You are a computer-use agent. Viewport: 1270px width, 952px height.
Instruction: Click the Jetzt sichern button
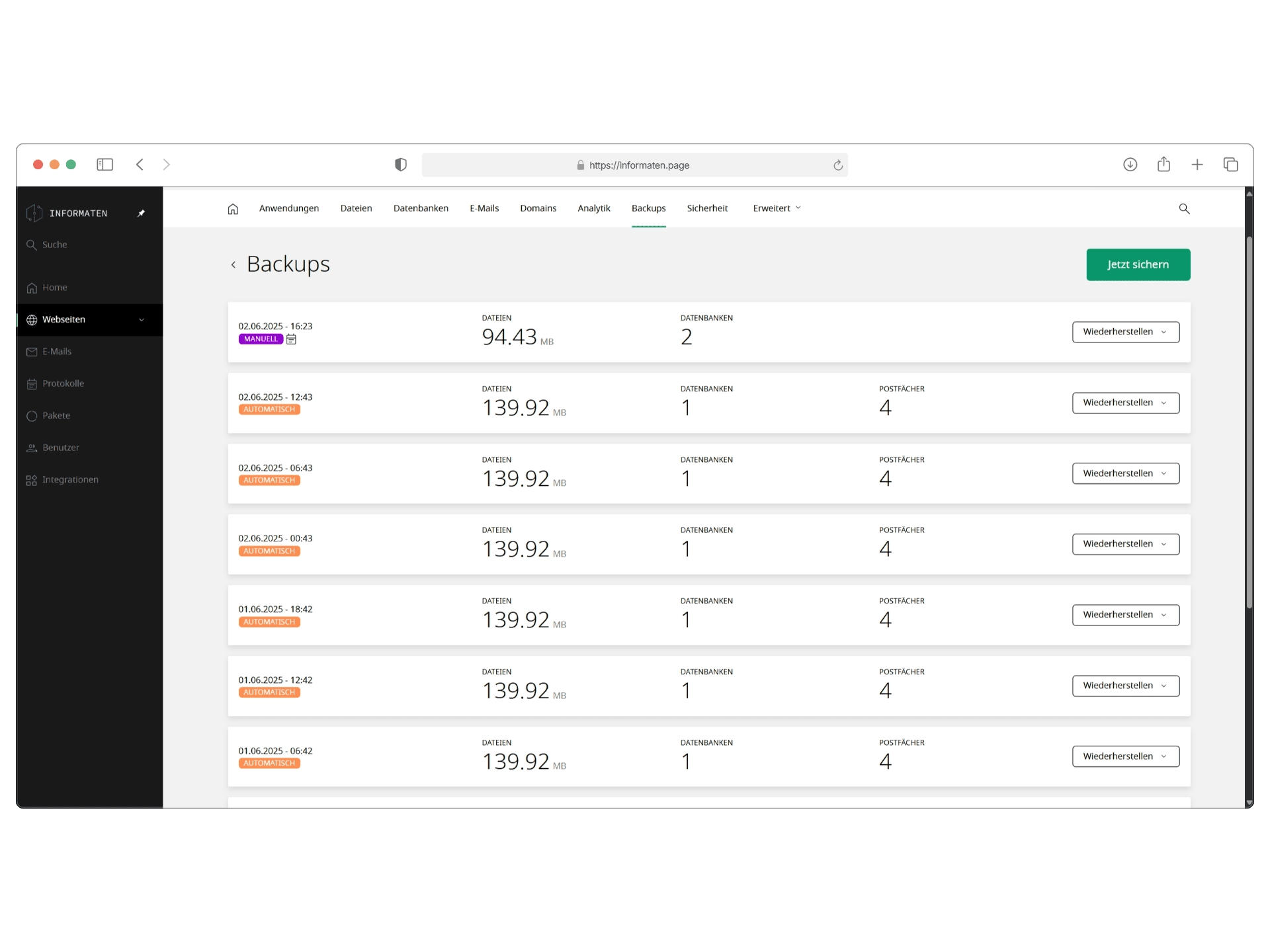point(1138,264)
